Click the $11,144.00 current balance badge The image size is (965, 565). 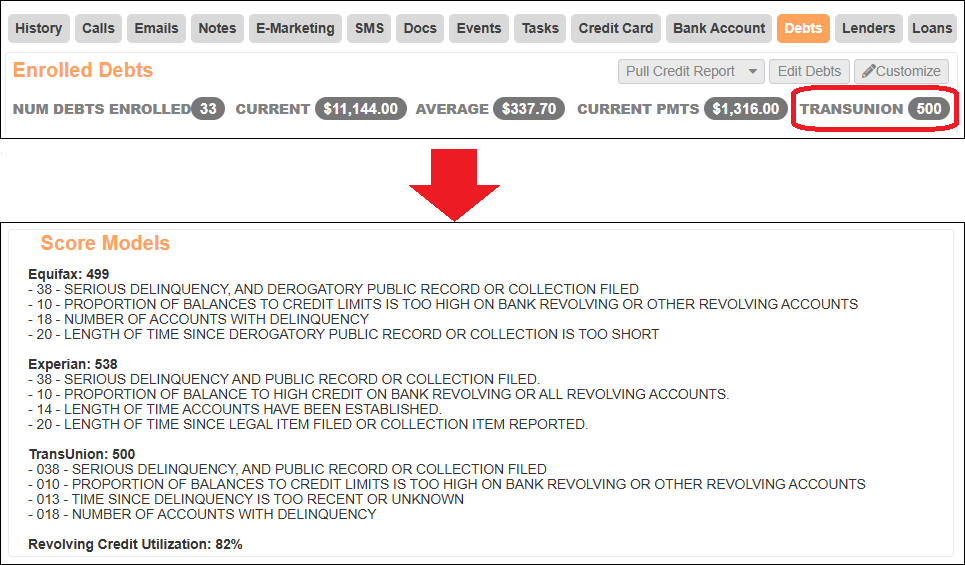(x=361, y=109)
